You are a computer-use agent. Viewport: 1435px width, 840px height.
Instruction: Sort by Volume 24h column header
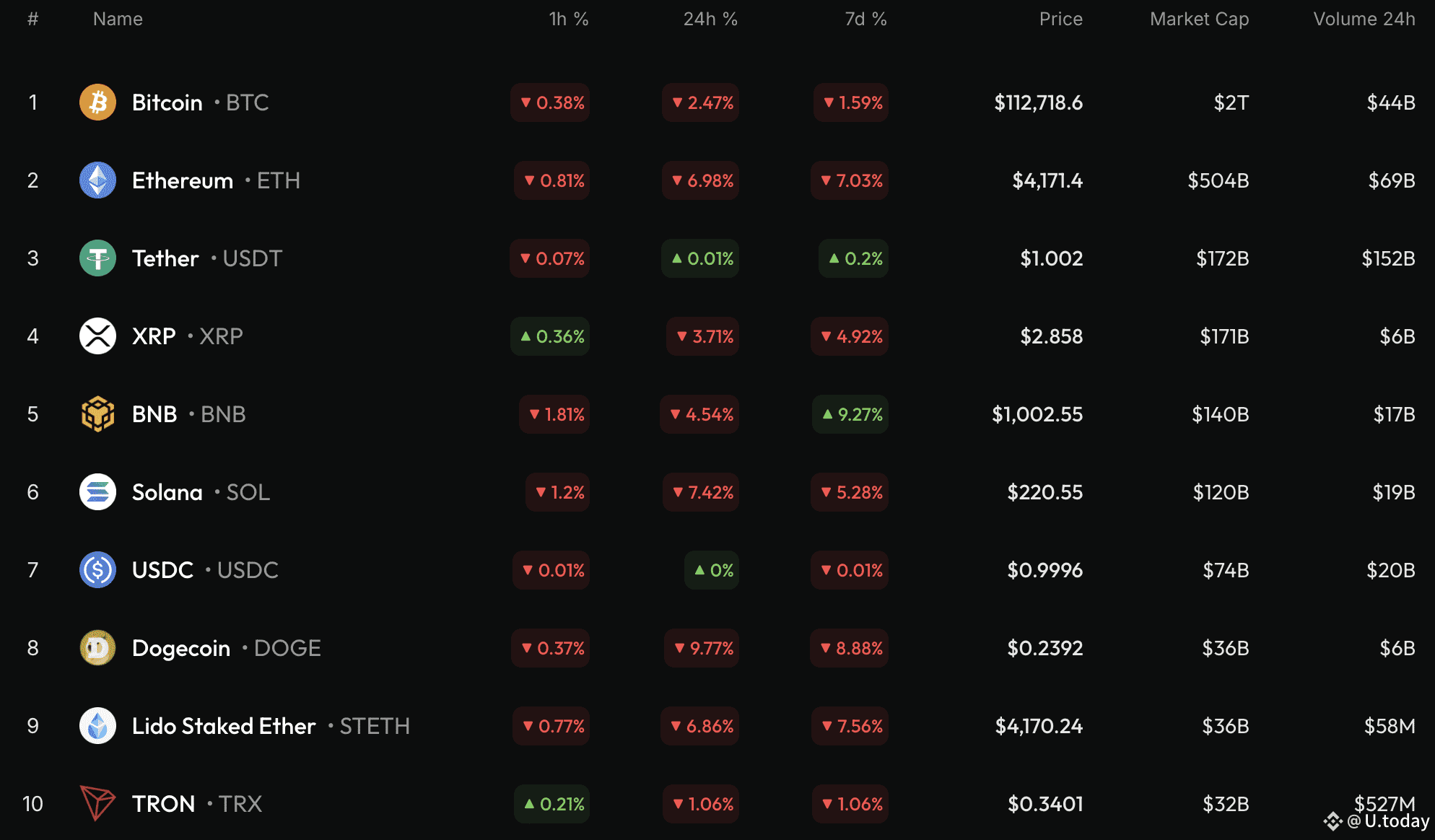tap(1364, 19)
